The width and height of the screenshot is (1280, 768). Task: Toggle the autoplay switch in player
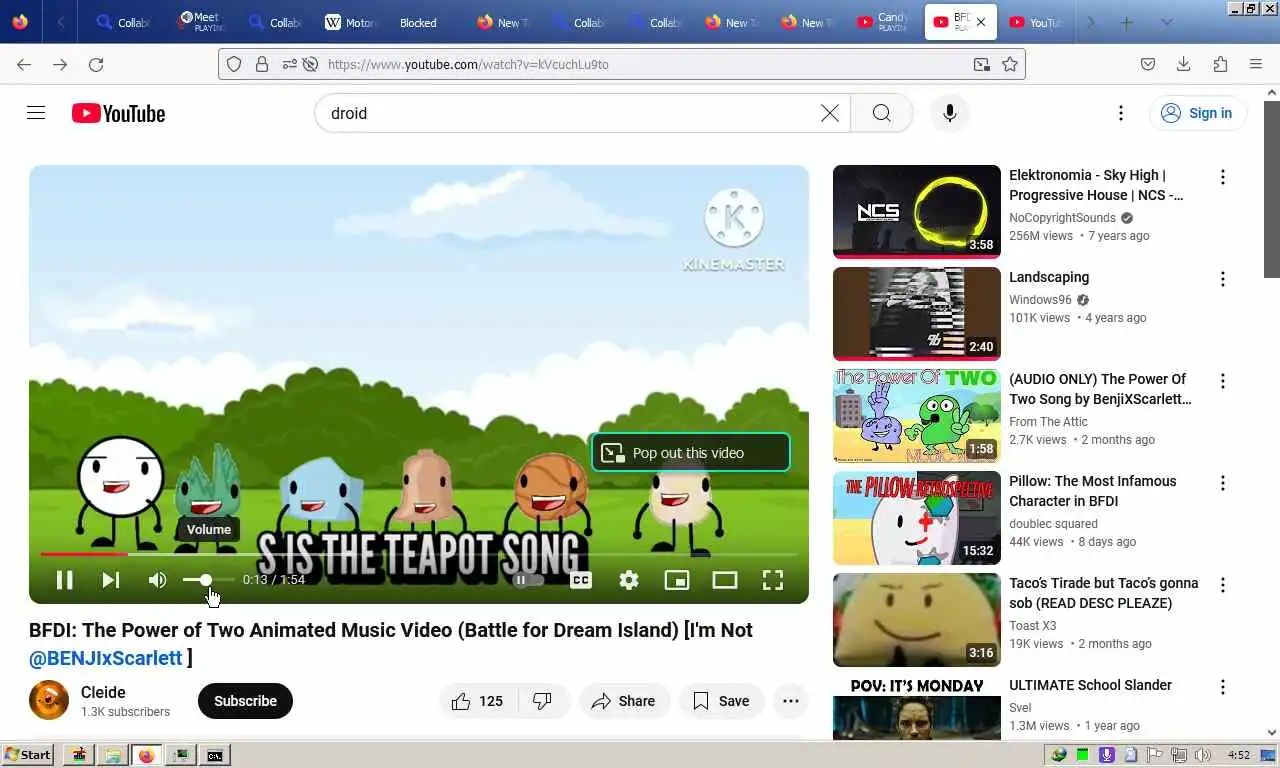pos(527,580)
